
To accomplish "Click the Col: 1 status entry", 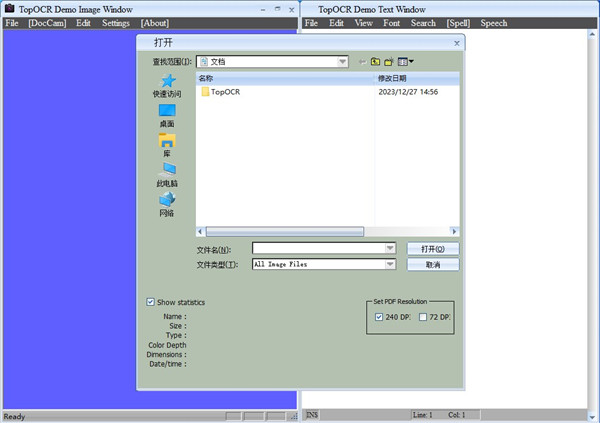I will (457, 415).
